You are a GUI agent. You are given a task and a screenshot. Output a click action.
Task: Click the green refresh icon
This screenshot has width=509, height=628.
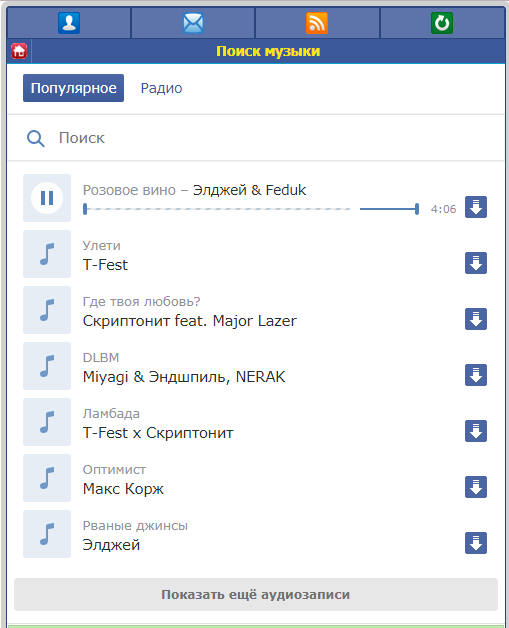442,23
